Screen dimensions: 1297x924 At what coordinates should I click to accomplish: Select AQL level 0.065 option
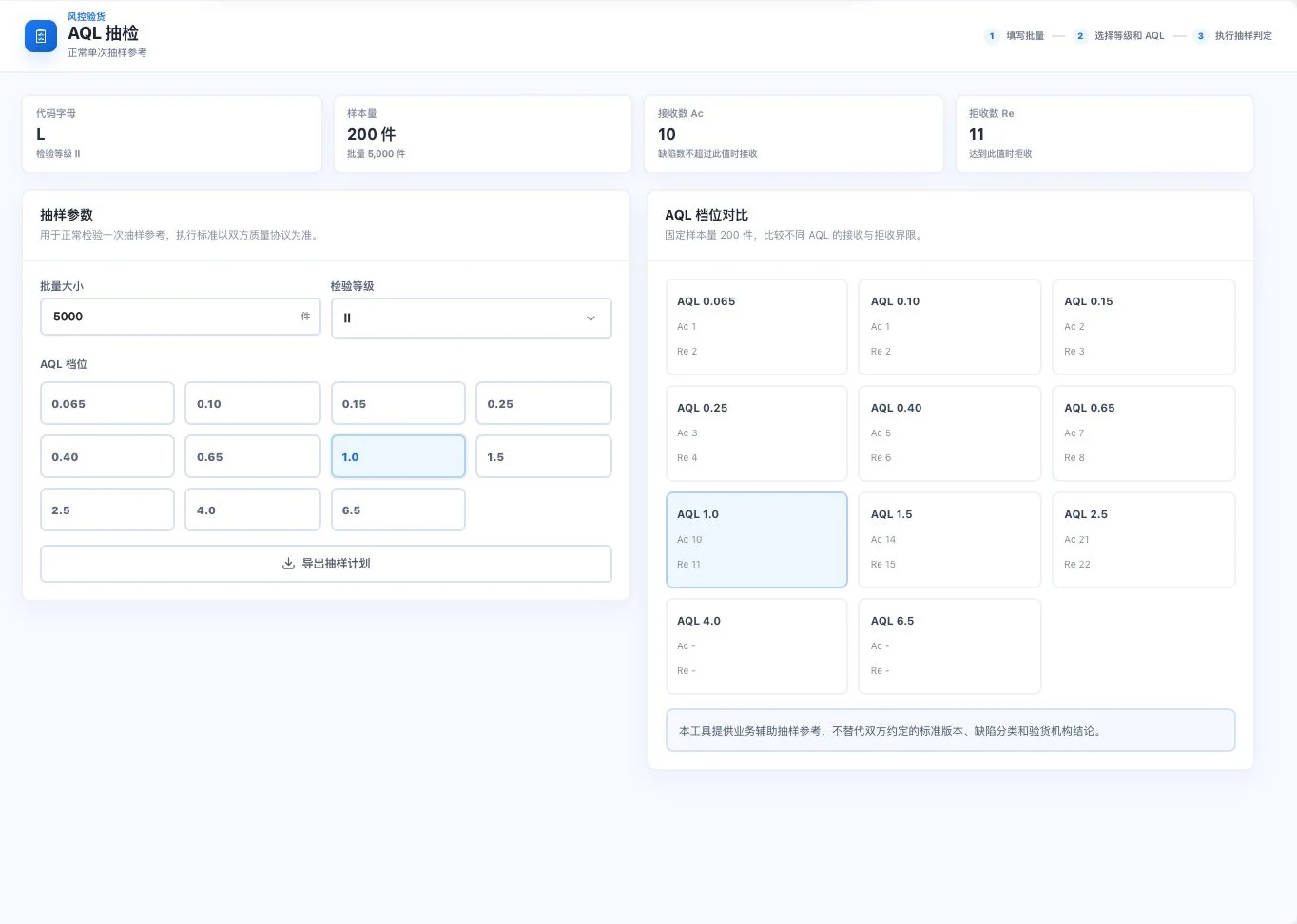point(107,403)
